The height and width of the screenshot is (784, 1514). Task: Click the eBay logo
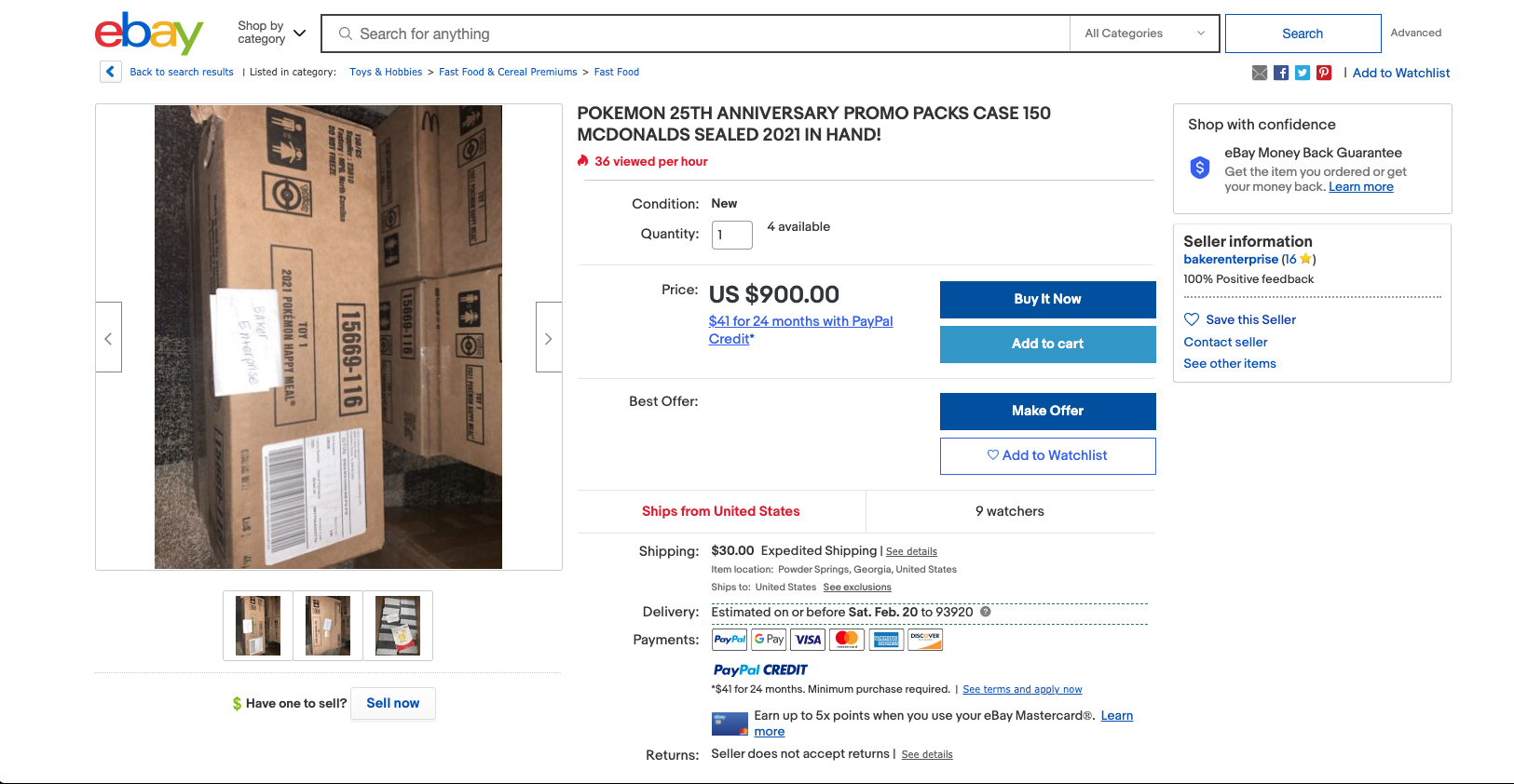[x=149, y=34]
